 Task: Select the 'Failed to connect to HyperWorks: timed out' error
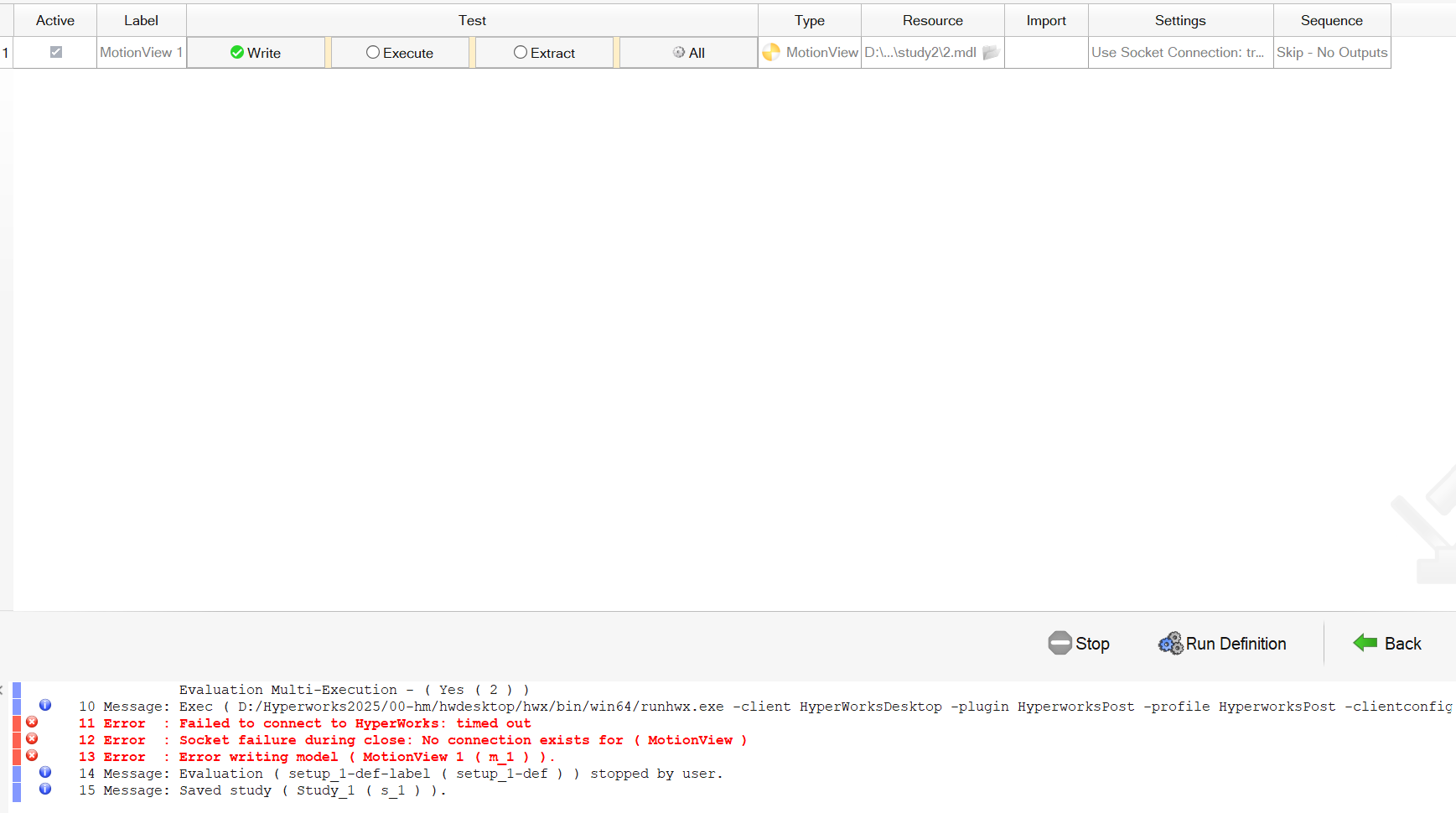point(355,723)
